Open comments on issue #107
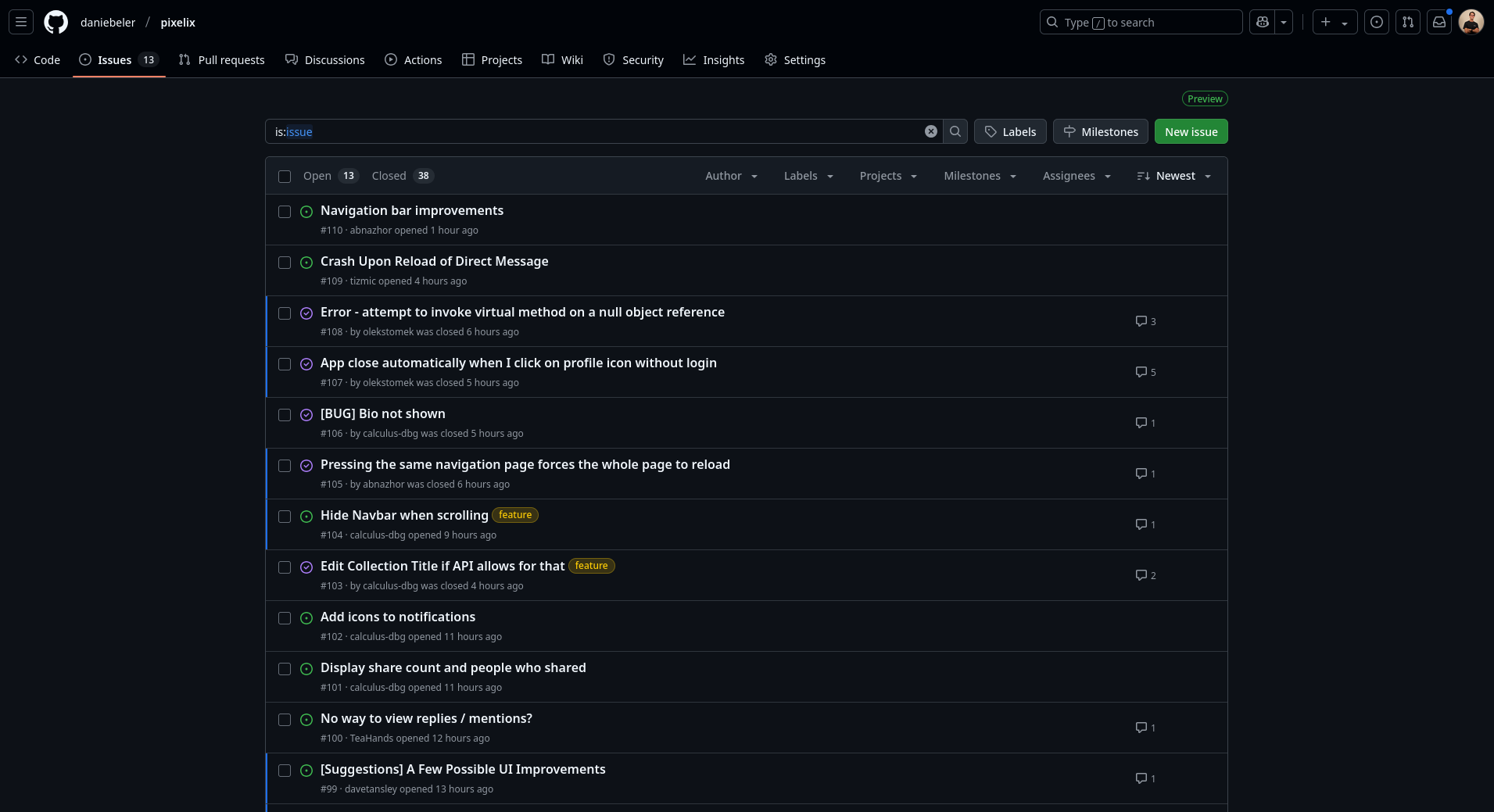This screenshot has height=812, width=1494. (1145, 372)
